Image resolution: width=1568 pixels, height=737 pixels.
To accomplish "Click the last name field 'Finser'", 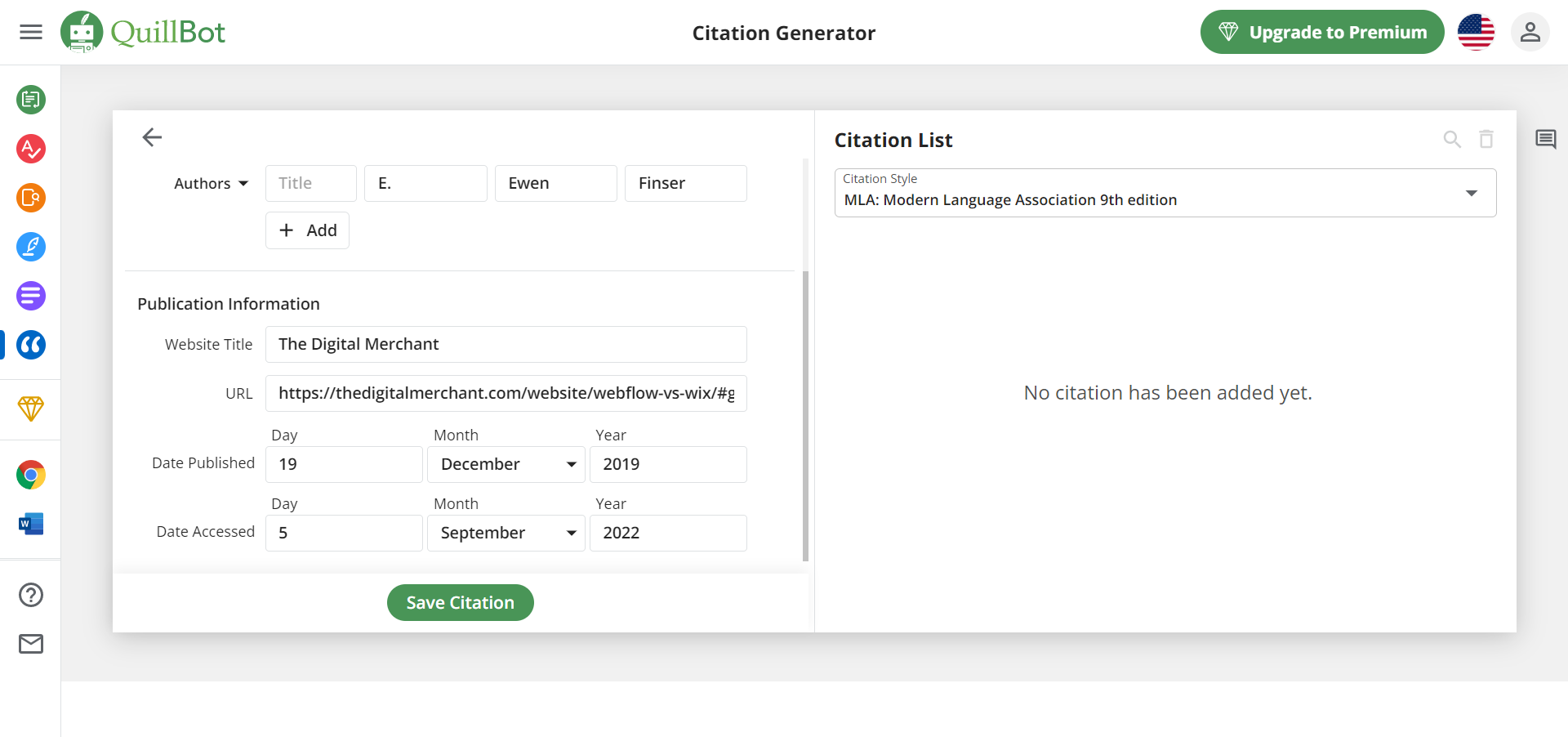I will click(x=686, y=183).
